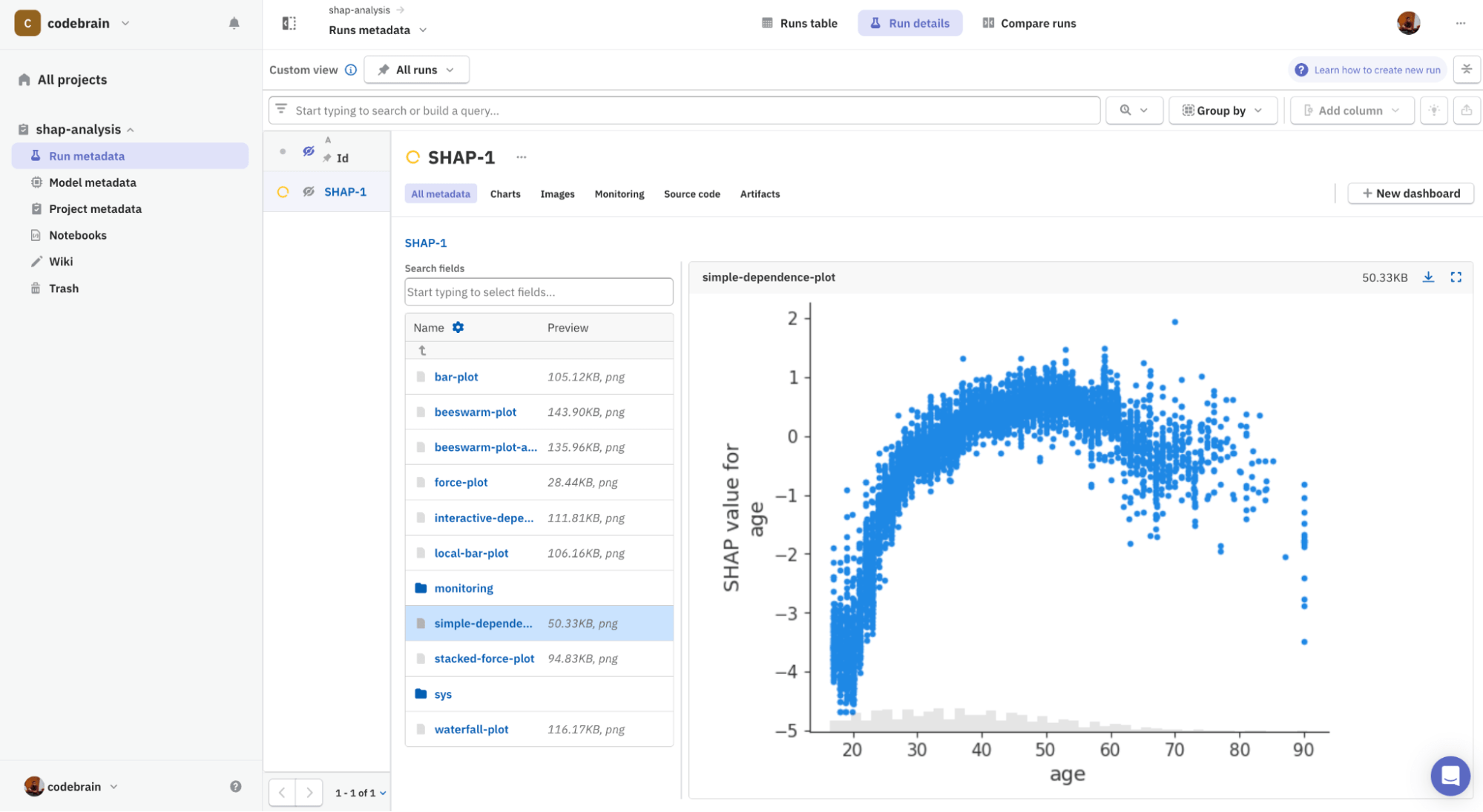Open the view customization sliders icon top right

coord(1467,69)
